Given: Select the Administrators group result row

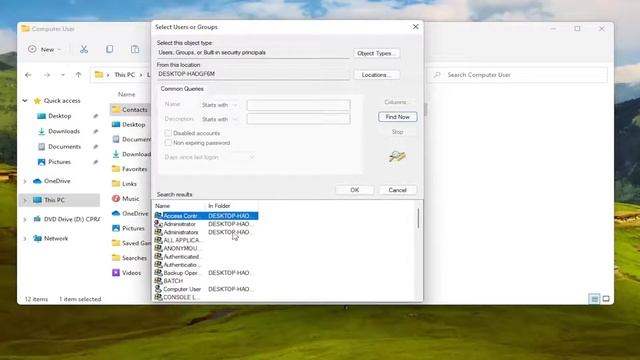Looking at the screenshot, I should pyautogui.click(x=206, y=232).
